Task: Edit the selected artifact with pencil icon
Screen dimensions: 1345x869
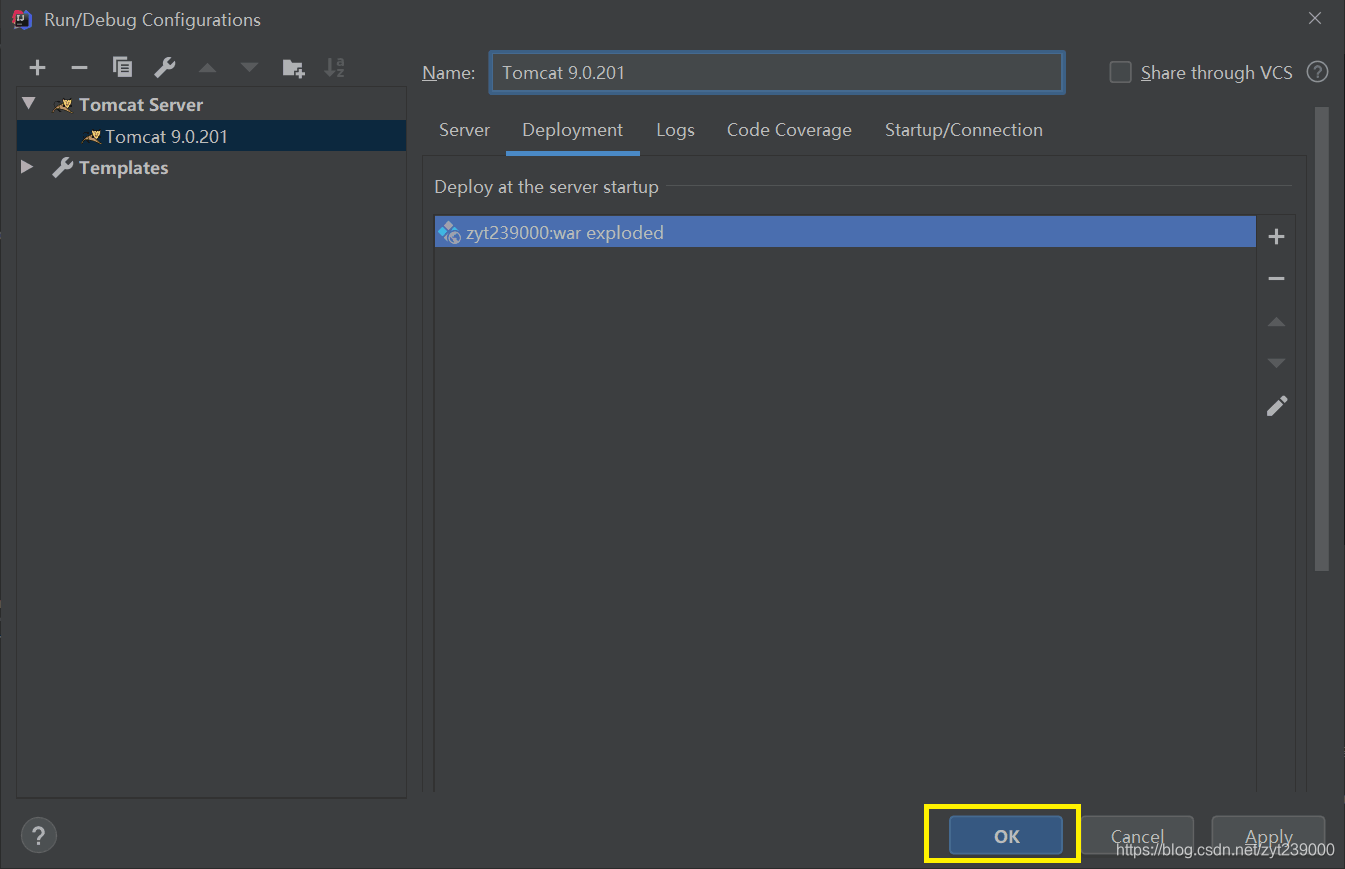Action: (1276, 406)
